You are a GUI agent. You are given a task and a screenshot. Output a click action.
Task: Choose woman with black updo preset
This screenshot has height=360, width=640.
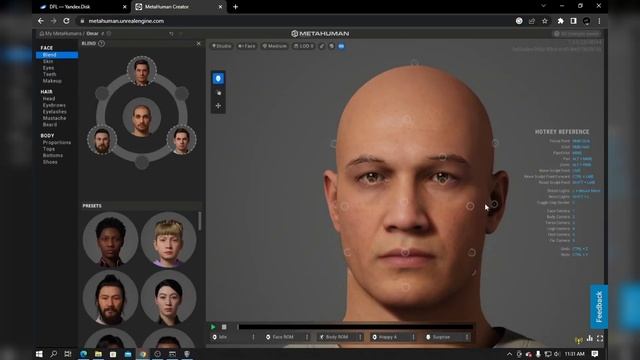point(168,298)
